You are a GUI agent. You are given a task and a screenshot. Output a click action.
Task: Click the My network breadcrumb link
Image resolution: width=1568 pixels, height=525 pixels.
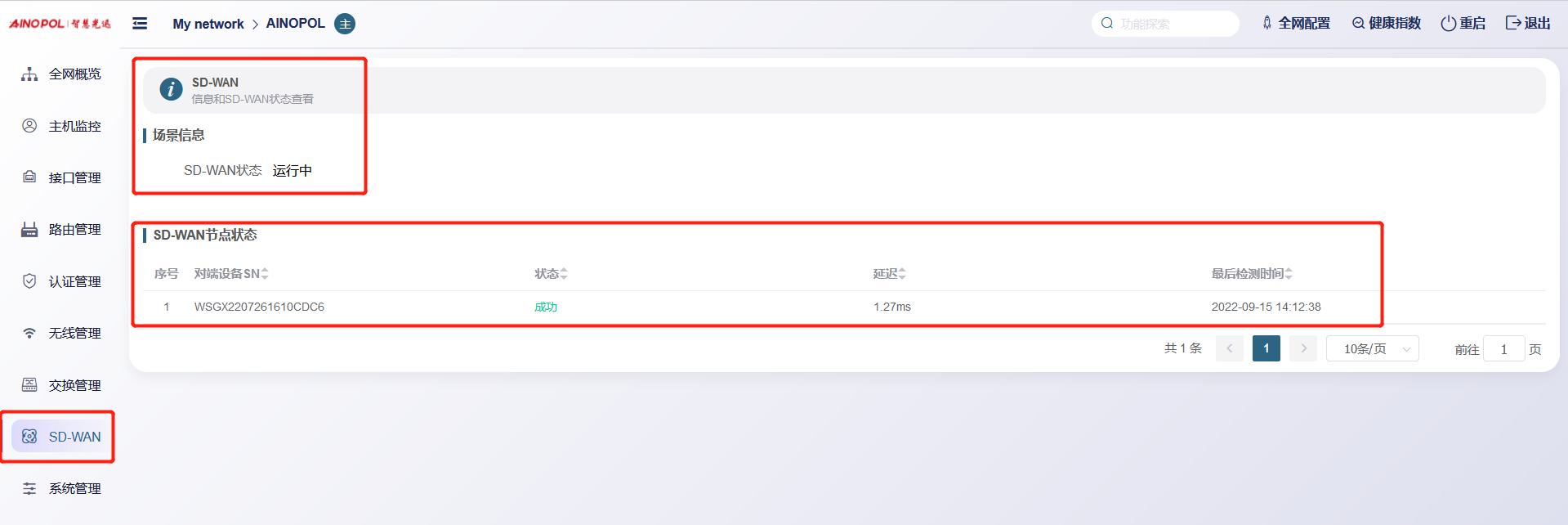pyautogui.click(x=208, y=24)
